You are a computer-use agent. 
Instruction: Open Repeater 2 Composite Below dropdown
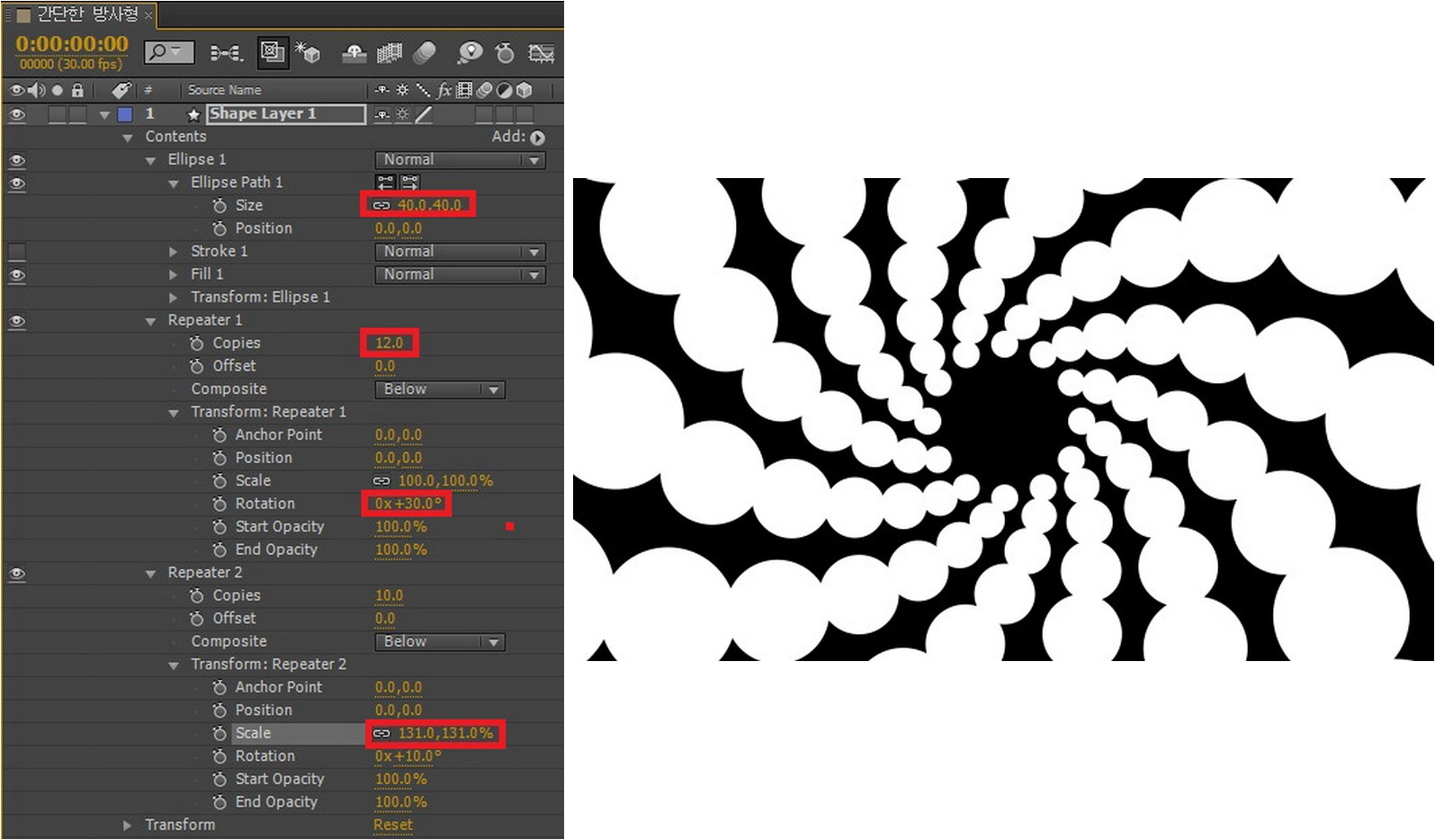point(439,642)
